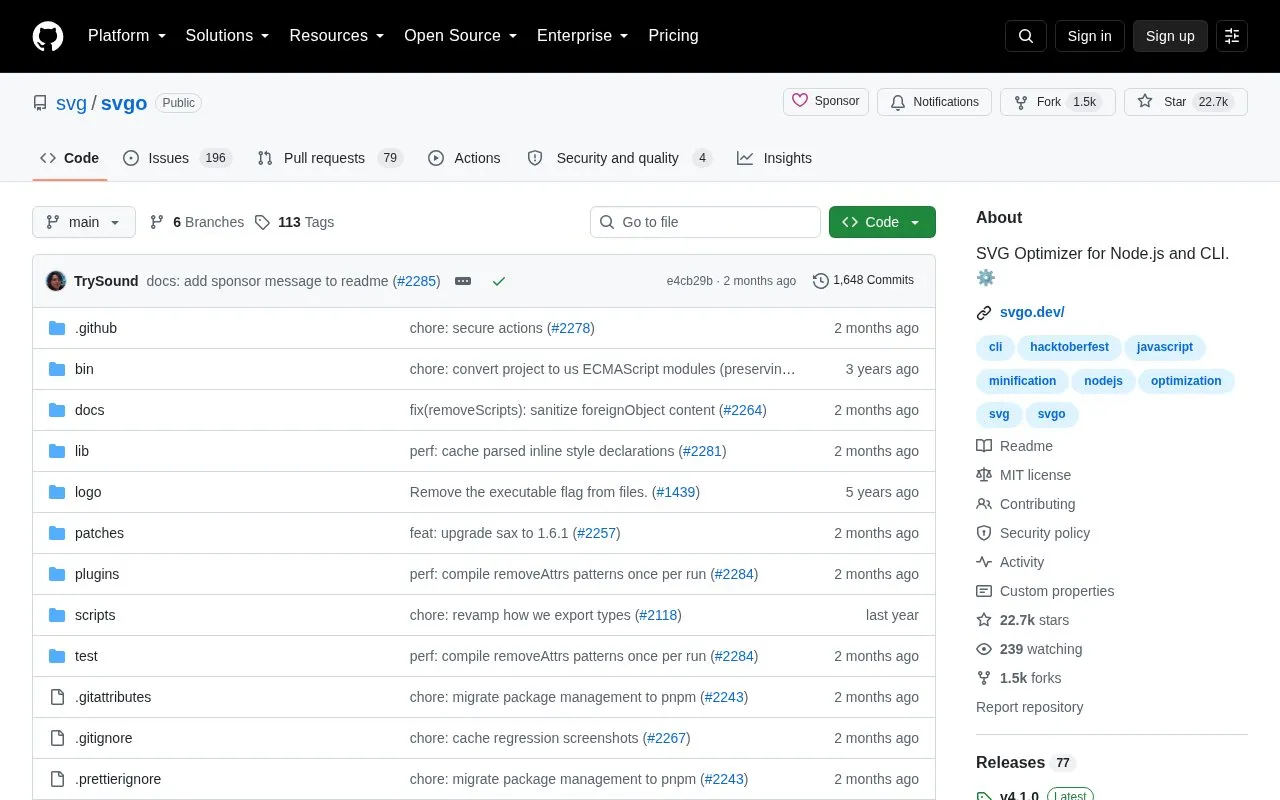Open the logo folder

pos(88,492)
